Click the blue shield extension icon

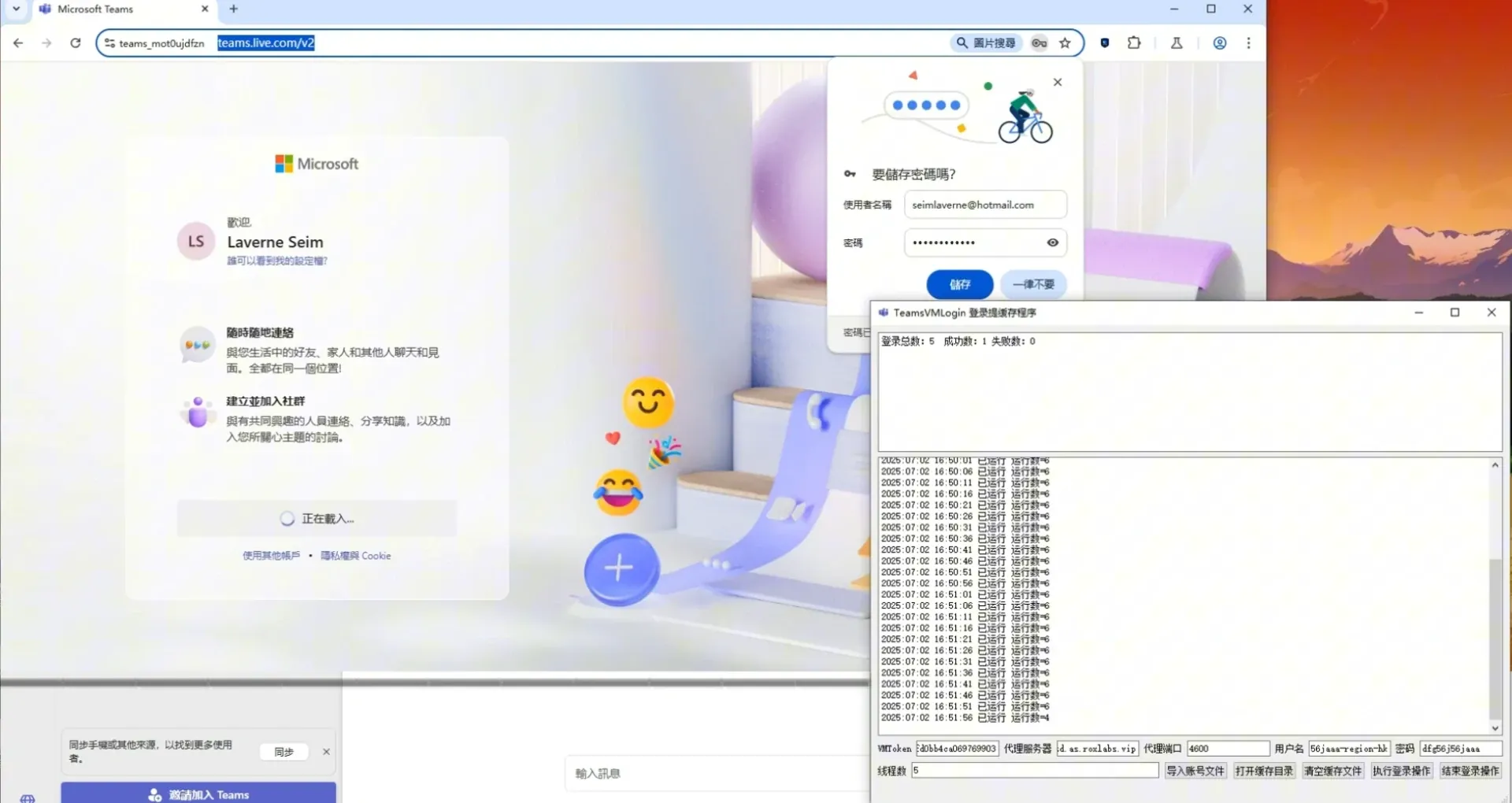point(1105,43)
